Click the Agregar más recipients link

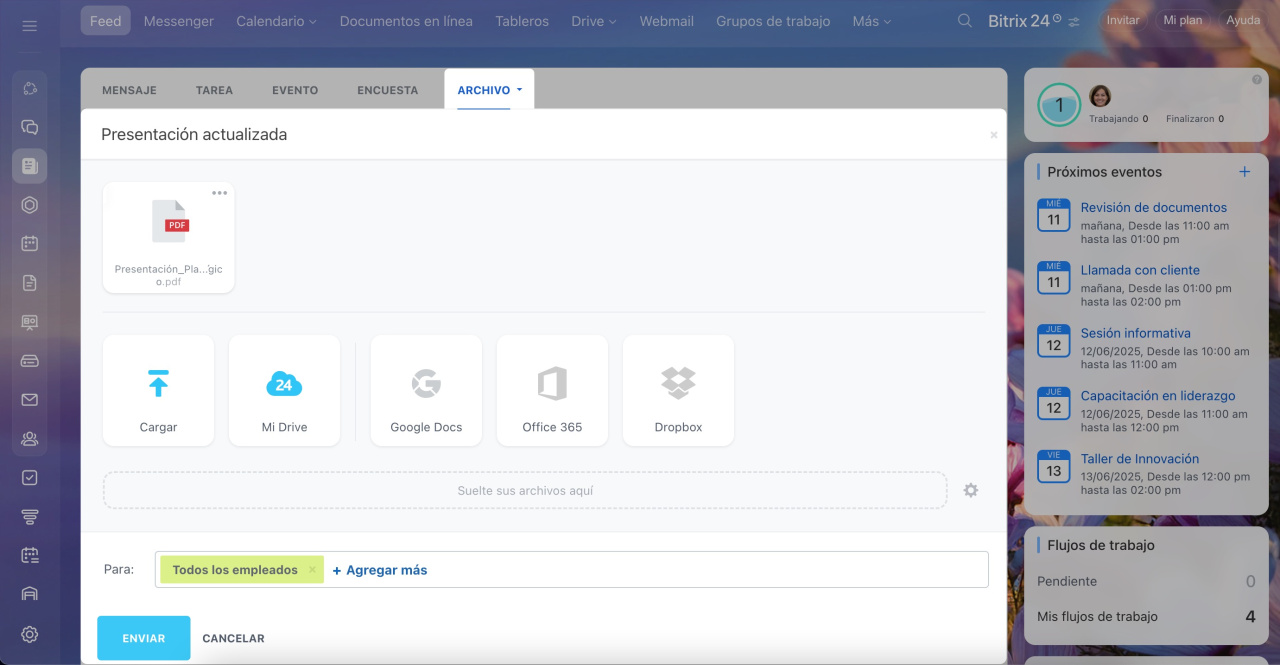[x=380, y=570]
